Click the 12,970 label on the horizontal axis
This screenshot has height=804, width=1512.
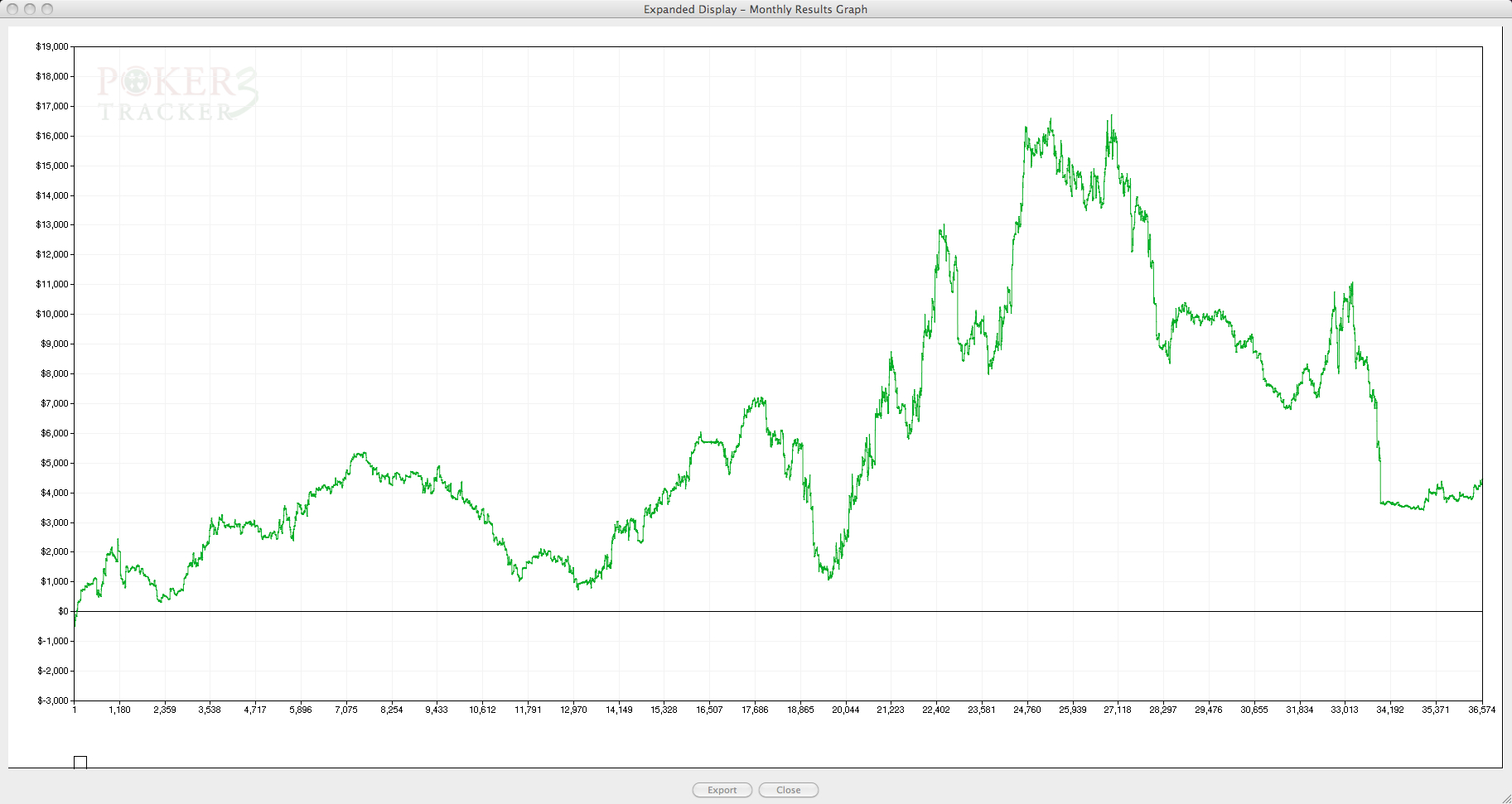pyautogui.click(x=573, y=710)
